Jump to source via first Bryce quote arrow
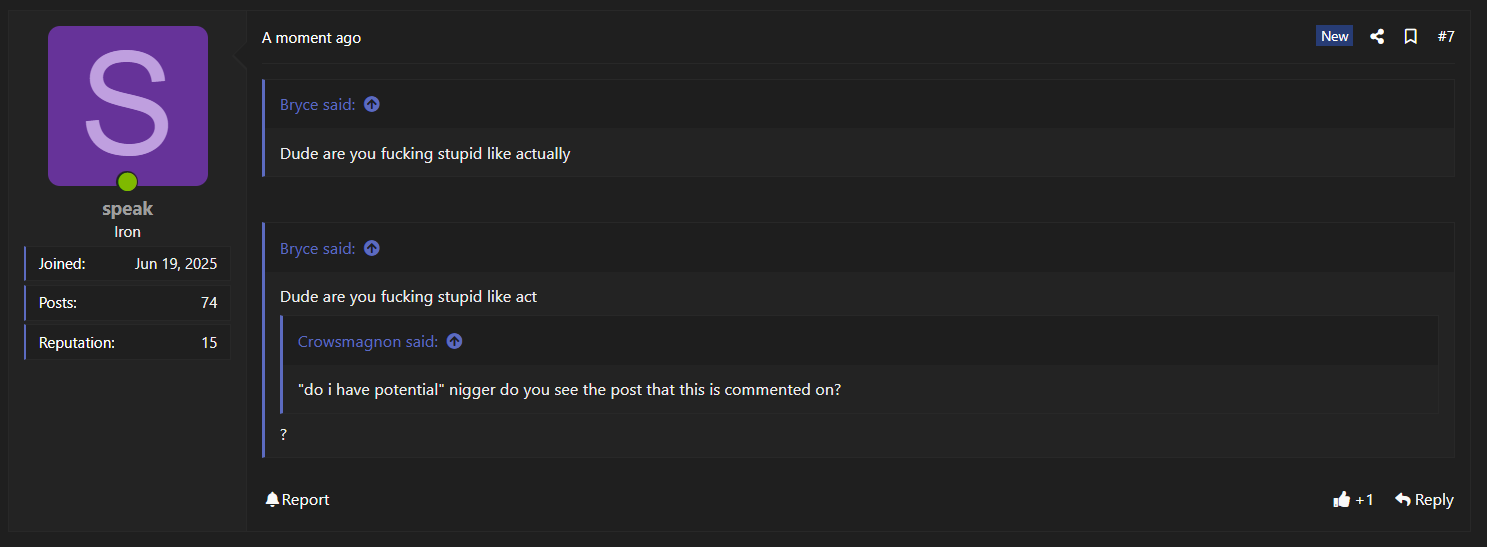Image resolution: width=1487 pixels, height=547 pixels. [372, 104]
